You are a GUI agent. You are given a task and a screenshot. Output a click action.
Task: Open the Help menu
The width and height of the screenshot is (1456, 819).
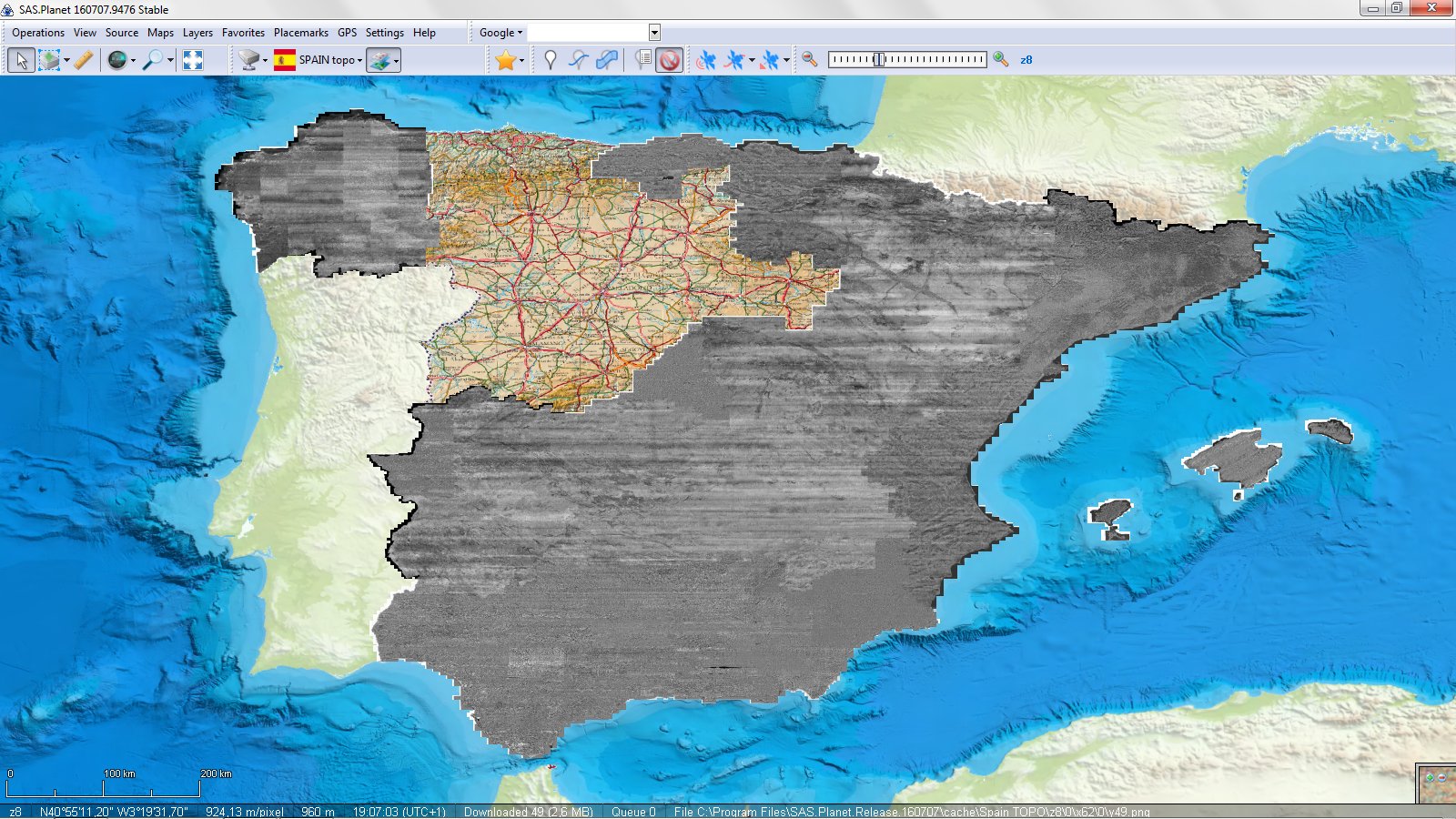424,33
